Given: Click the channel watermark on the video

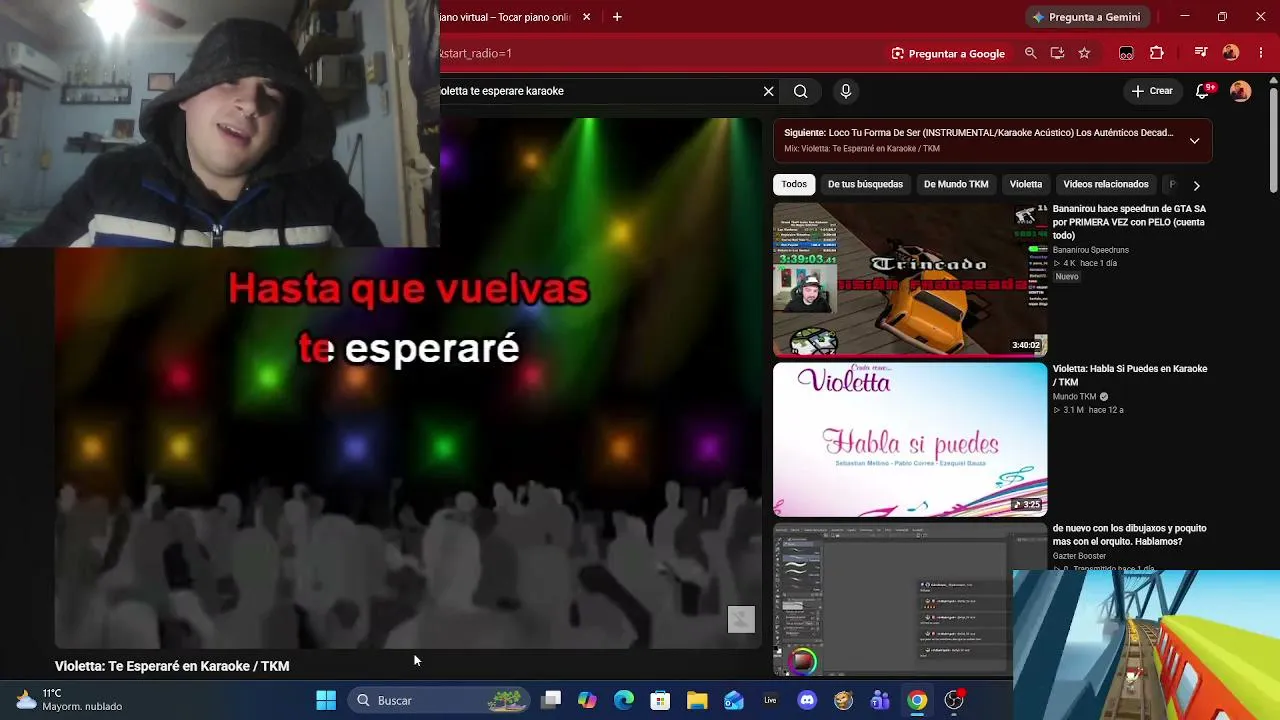Looking at the screenshot, I should (x=741, y=619).
